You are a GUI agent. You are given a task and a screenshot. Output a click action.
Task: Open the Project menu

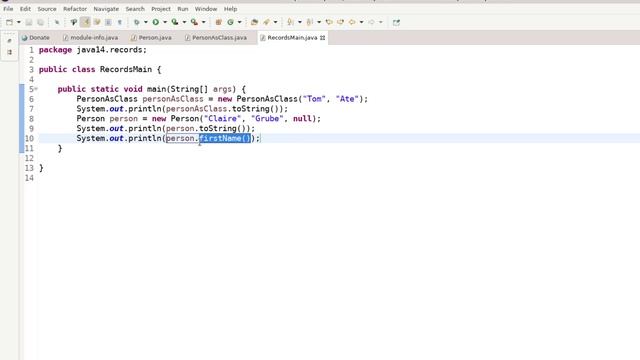pos(161,9)
